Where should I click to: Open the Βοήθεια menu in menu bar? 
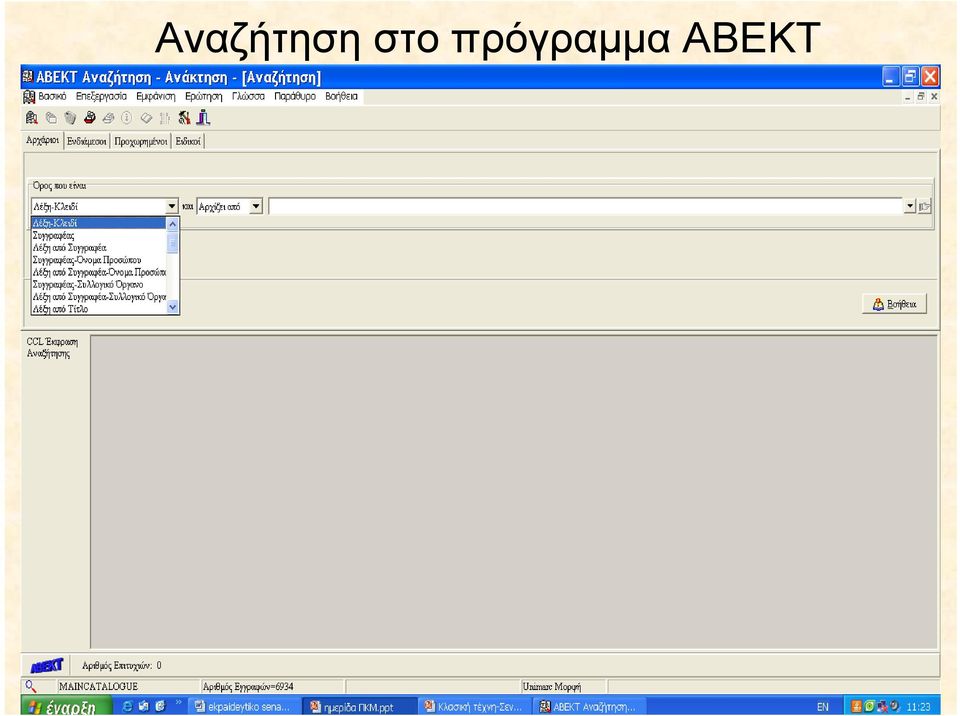click(341, 97)
